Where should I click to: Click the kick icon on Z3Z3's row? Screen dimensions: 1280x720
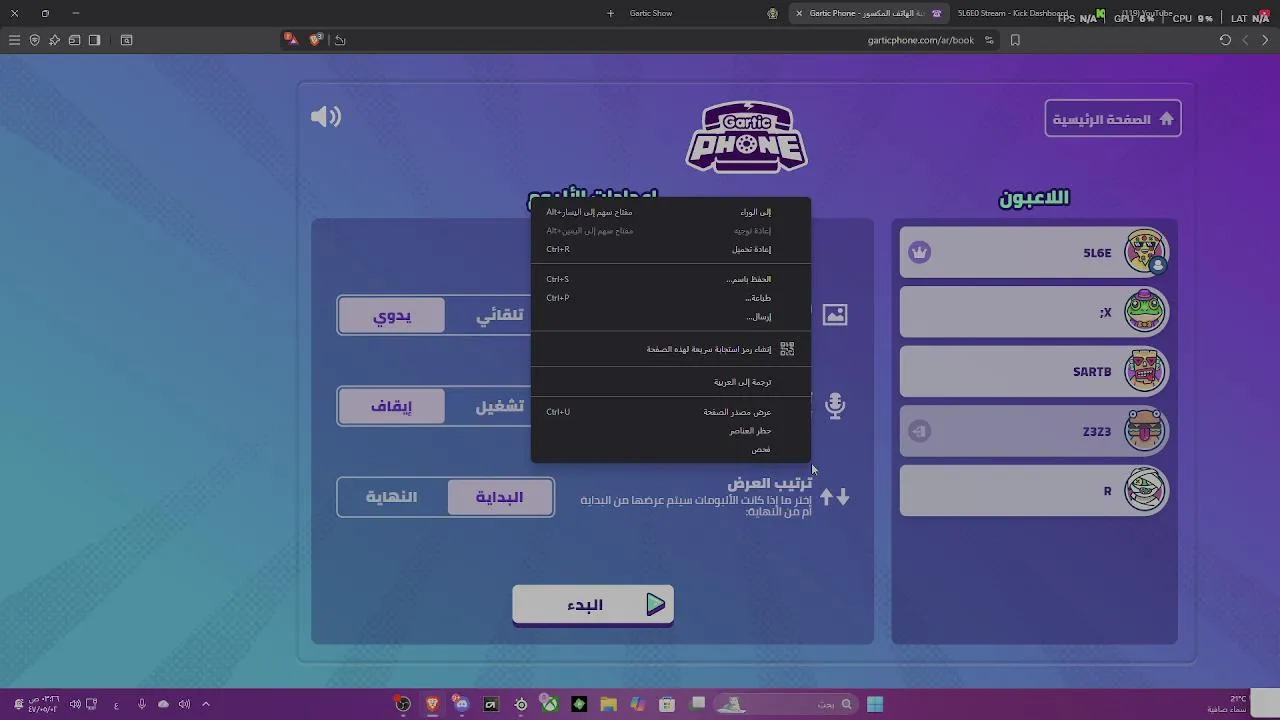tap(920, 431)
